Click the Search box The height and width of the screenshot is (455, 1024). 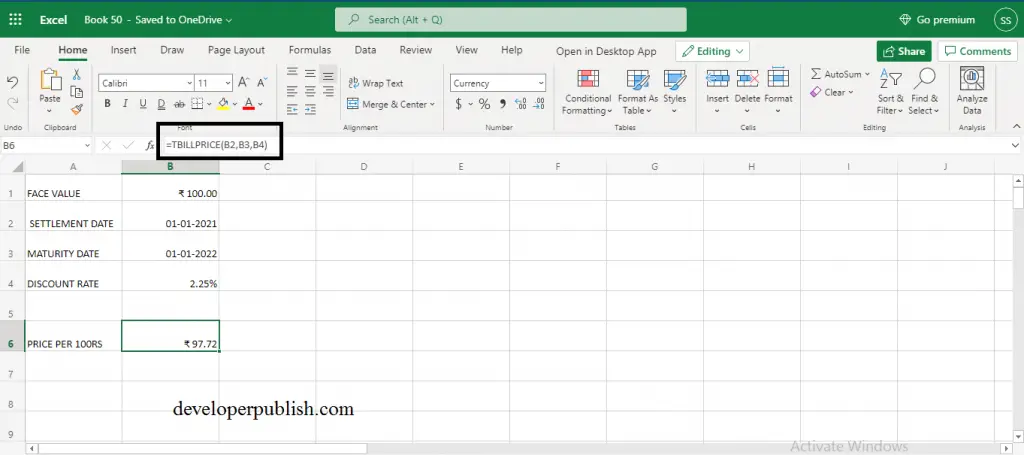(x=511, y=20)
